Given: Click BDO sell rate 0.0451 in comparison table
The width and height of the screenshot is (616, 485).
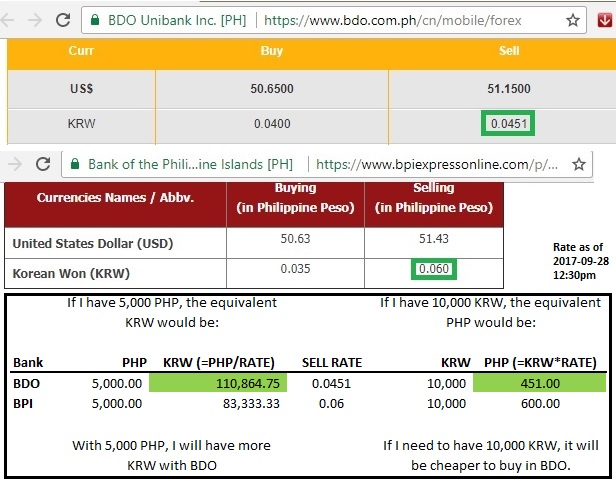Looking at the screenshot, I should coord(332,383).
